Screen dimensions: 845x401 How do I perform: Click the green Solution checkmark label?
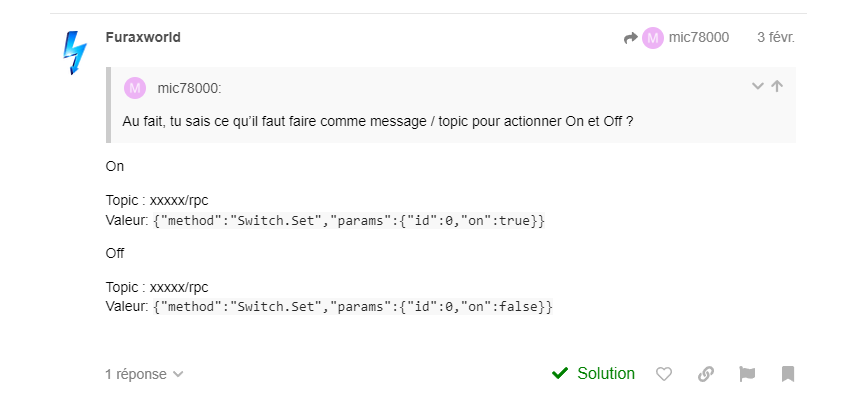pyautogui.click(x=593, y=374)
